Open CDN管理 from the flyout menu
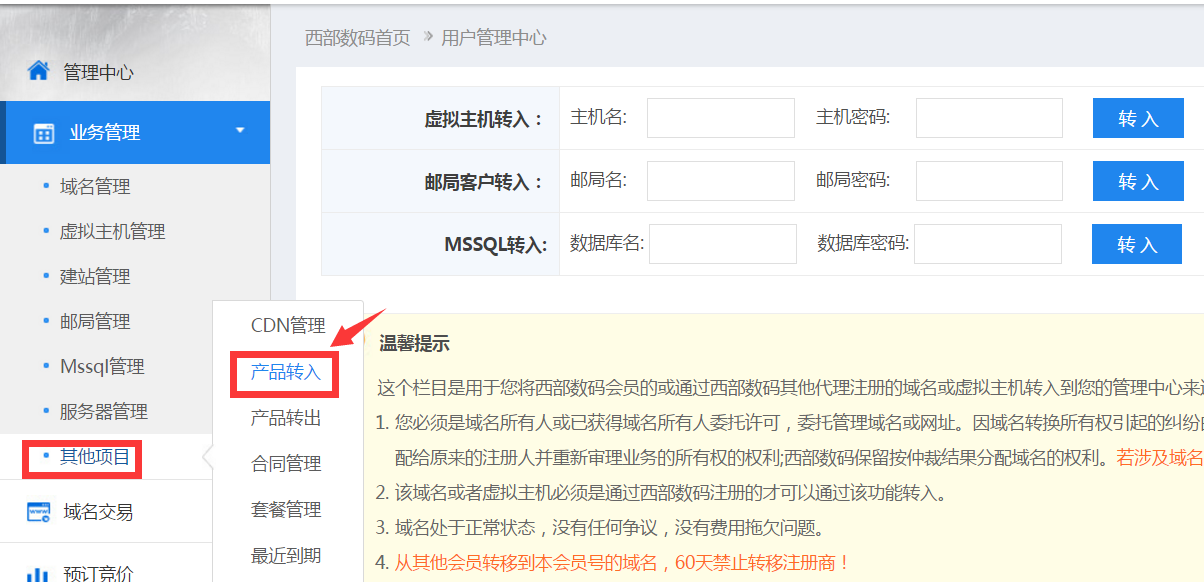The image size is (1204, 582). coord(288,326)
